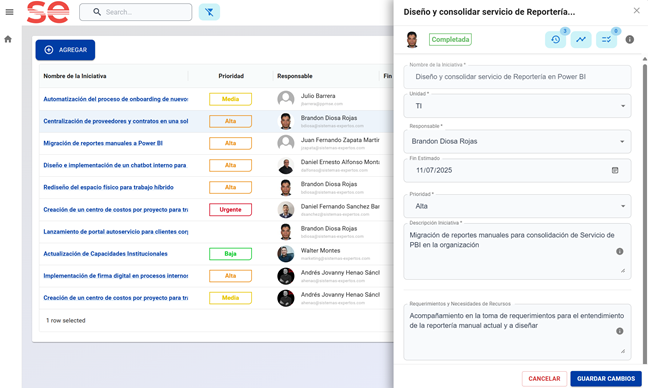
Task: Edit the Nombre de la Iniciativa field
Action: point(517,77)
